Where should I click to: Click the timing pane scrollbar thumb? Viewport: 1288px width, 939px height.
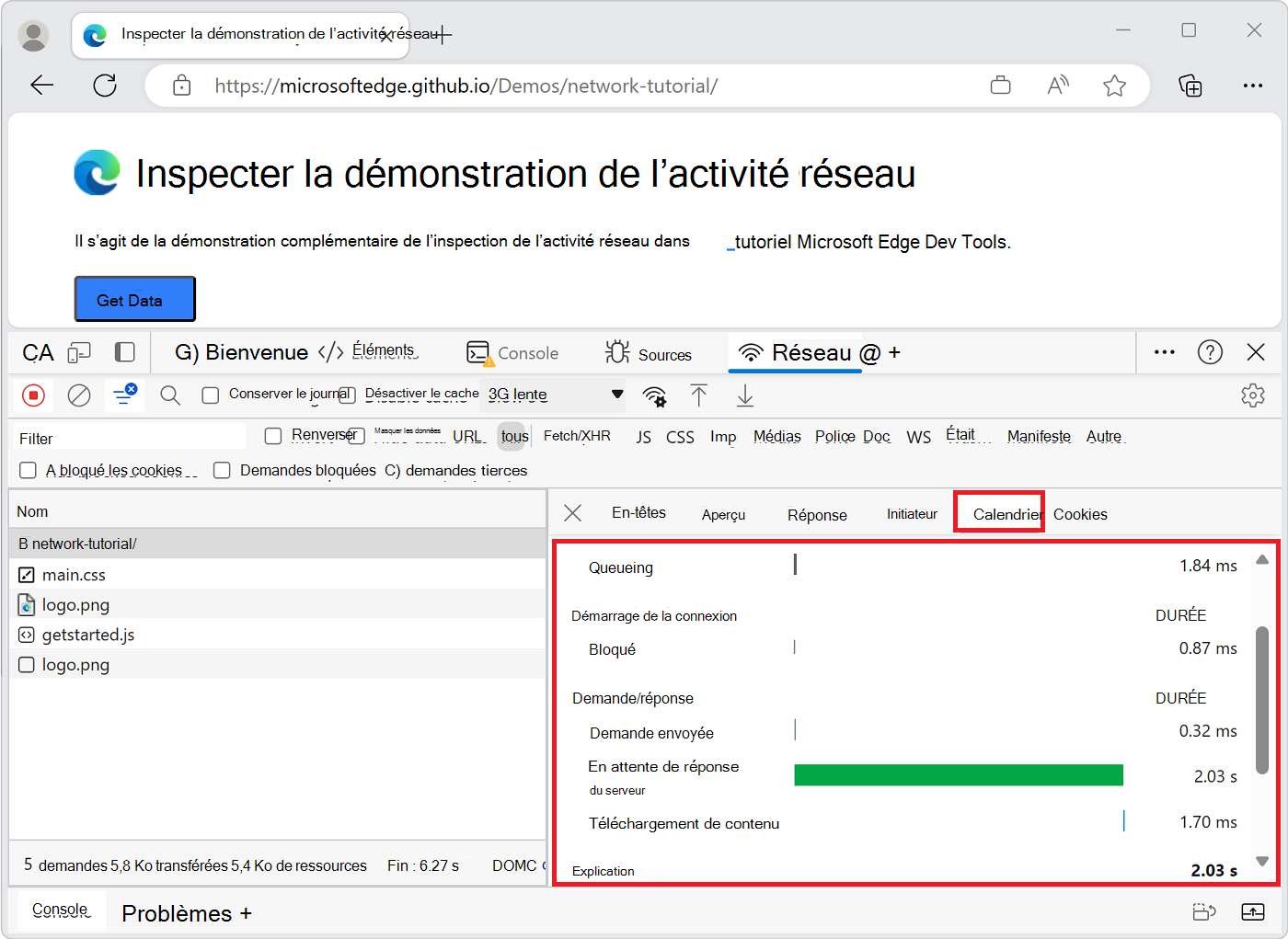click(1262, 700)
